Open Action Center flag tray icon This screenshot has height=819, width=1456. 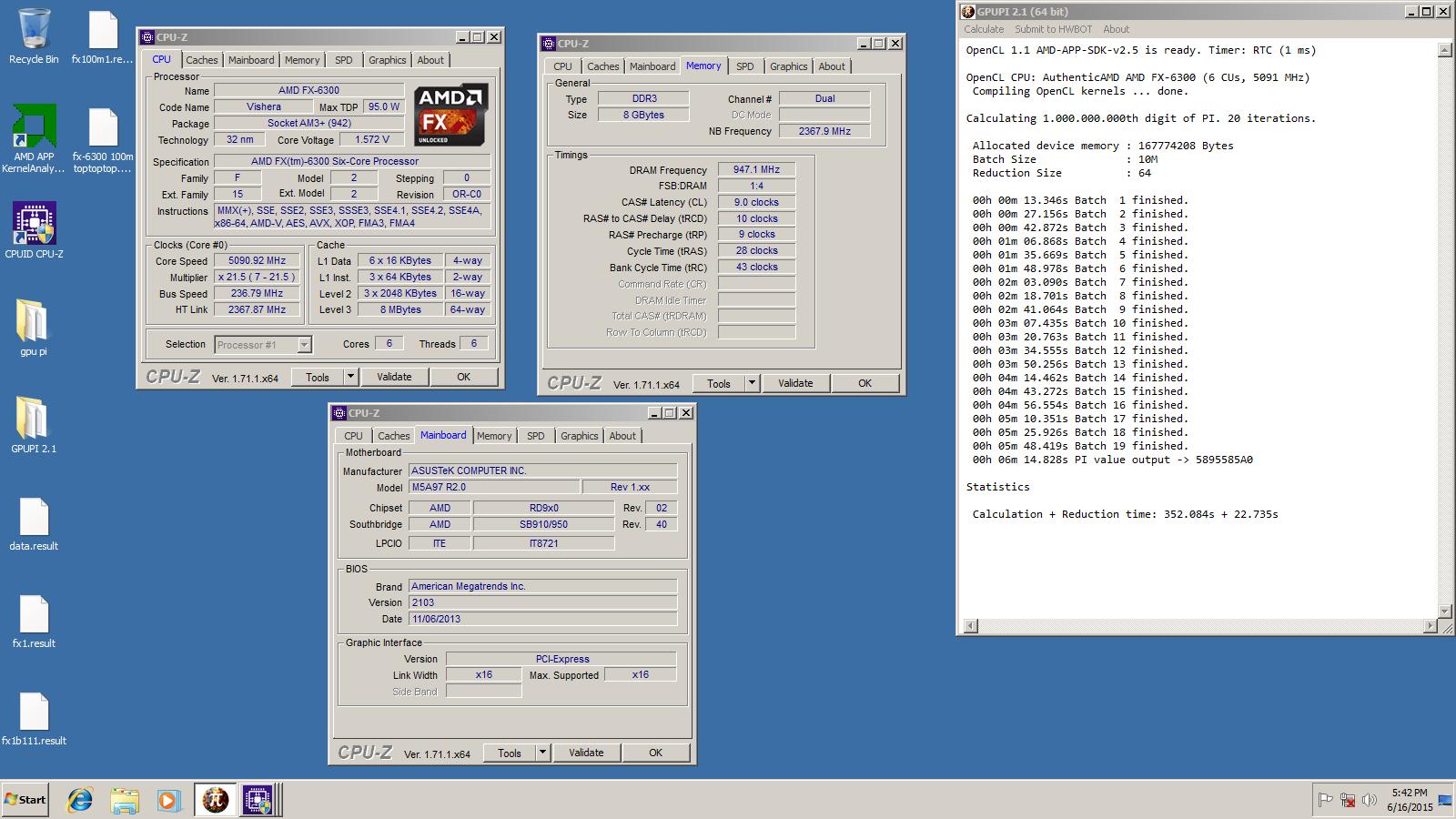pyautogui.click(x=1326, y=800)
